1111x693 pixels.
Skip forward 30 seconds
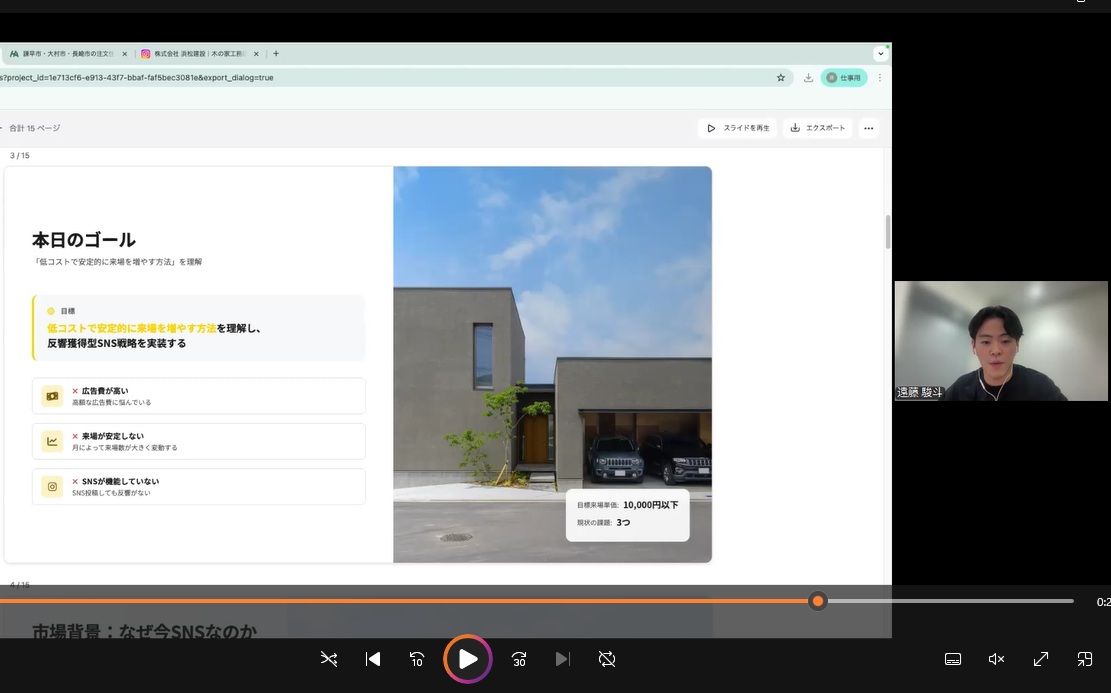coord(519,659)
